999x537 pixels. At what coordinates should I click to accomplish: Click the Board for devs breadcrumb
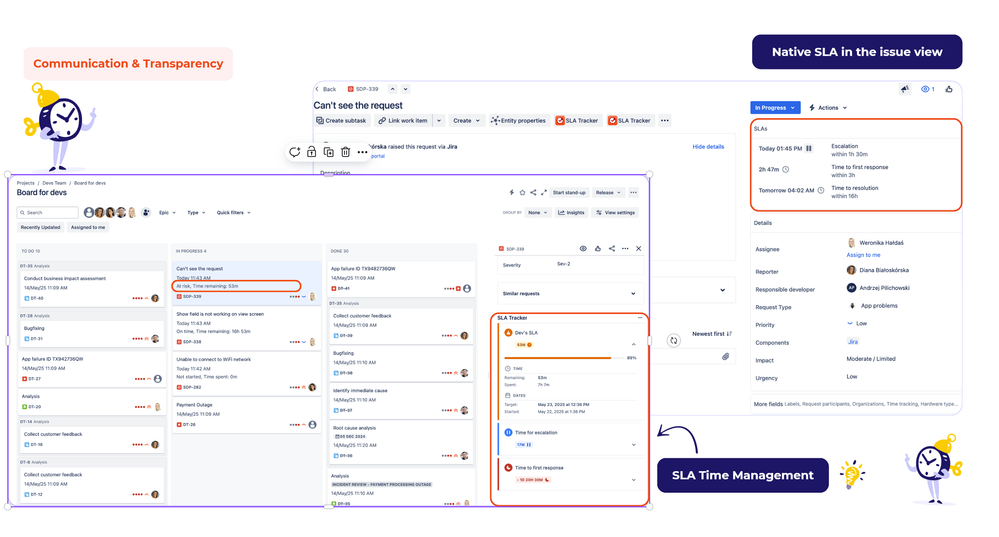tap(90, 183)
